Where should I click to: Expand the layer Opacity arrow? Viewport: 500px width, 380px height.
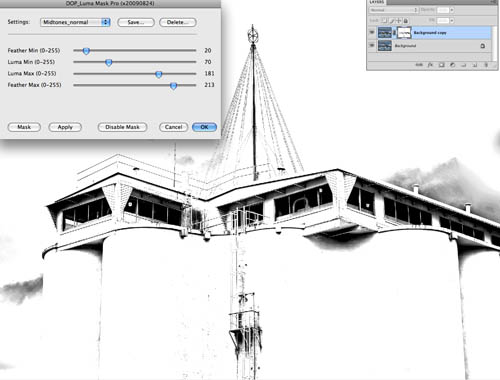click(452, 10)
